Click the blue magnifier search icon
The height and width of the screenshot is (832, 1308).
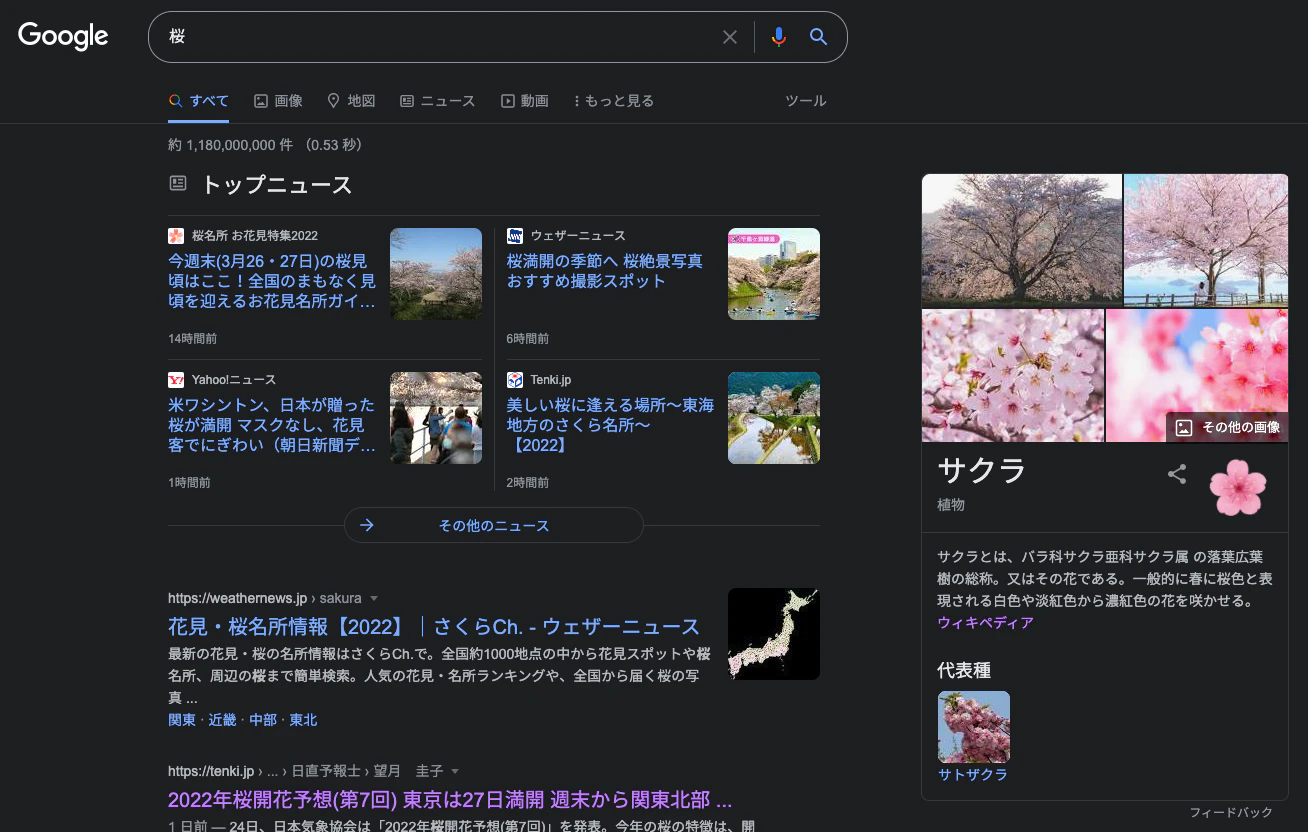818,37
